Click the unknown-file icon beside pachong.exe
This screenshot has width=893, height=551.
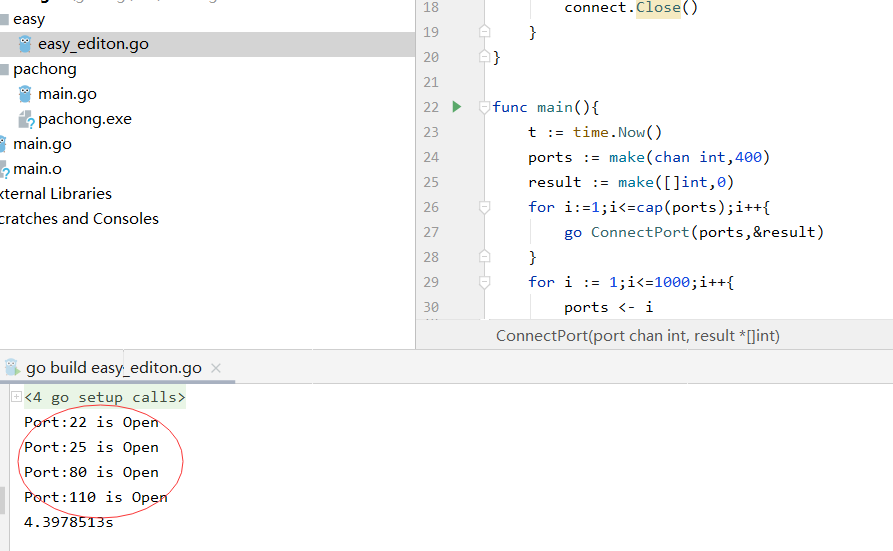26,119
